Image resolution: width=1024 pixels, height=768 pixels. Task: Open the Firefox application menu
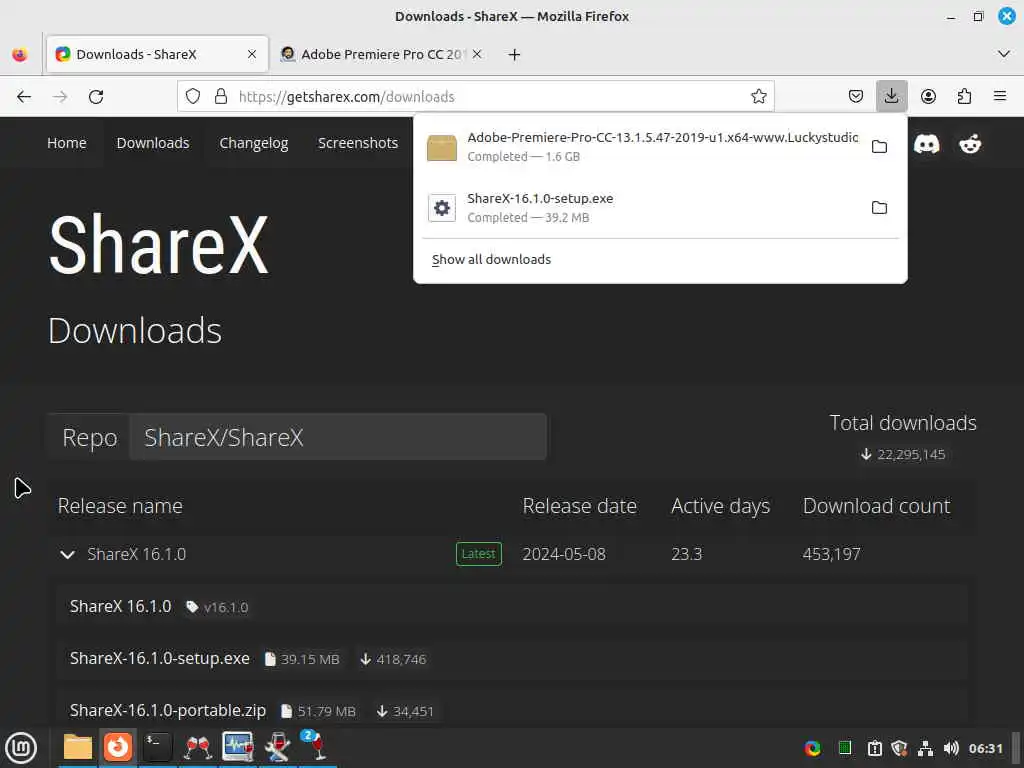click(x=1000, y=97)
